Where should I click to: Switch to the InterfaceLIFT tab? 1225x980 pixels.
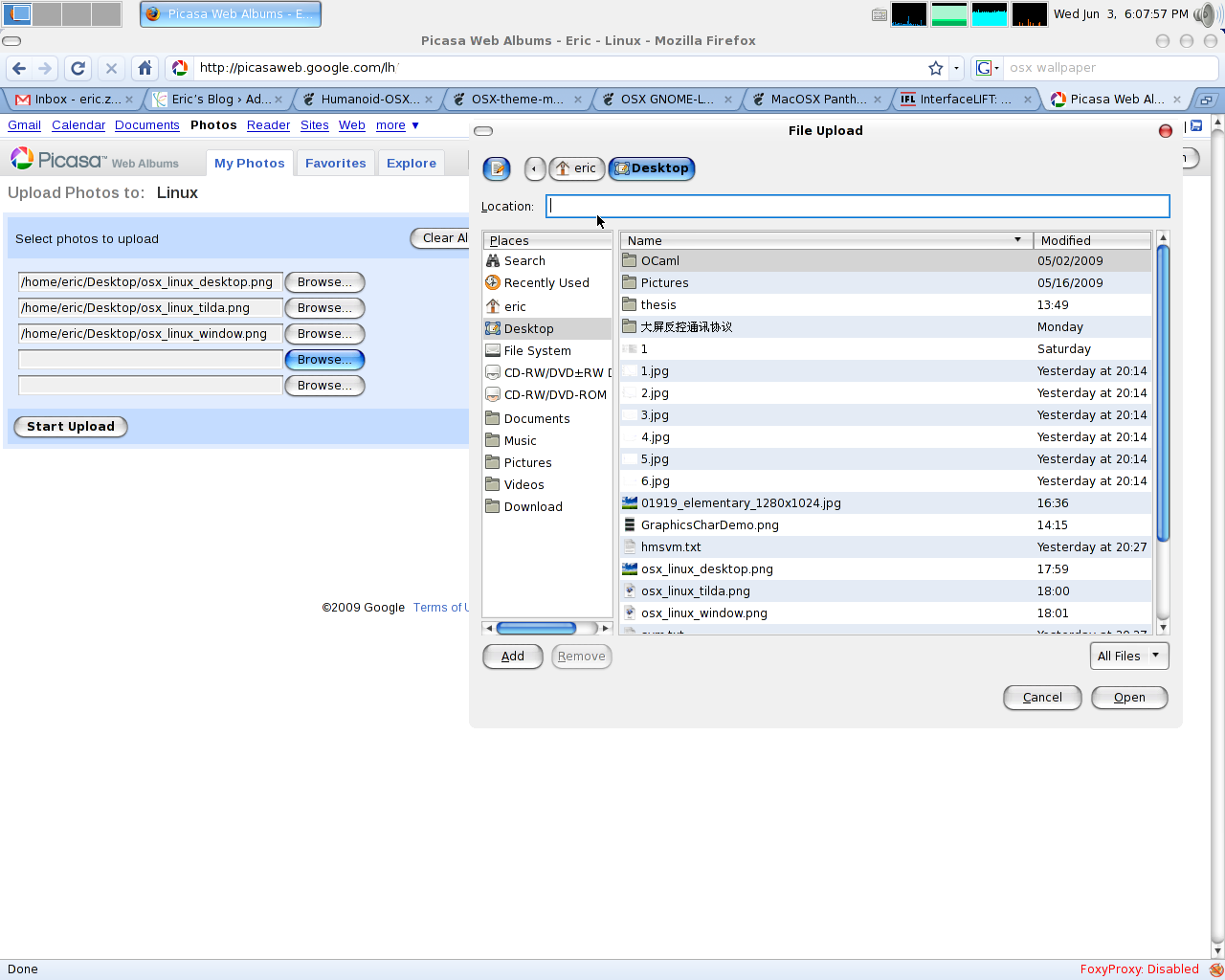968,100
